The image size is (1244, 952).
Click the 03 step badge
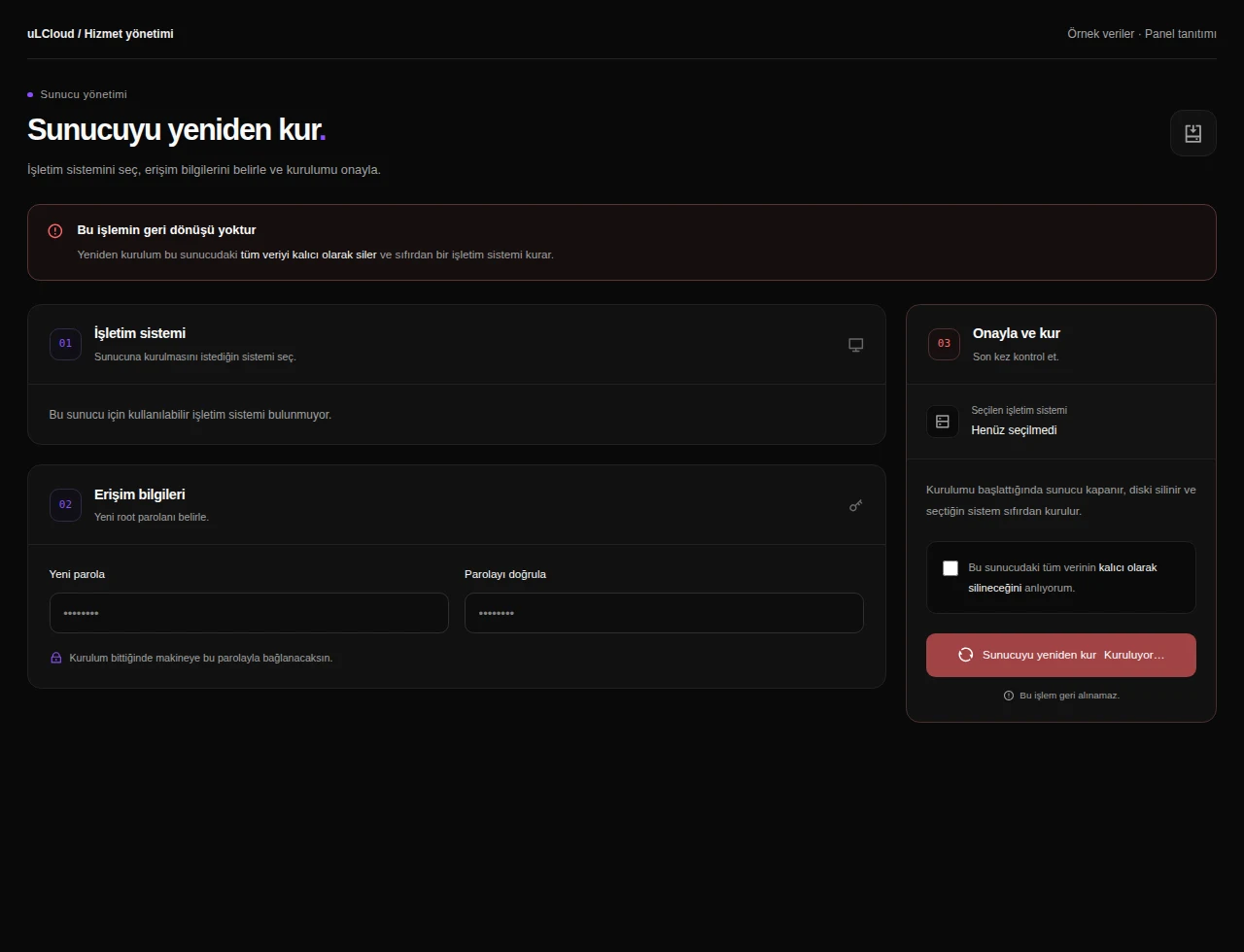tap(944, 344)
